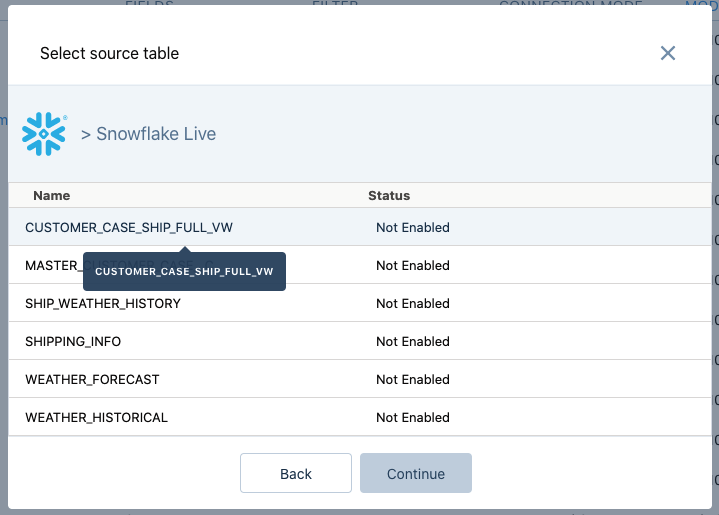Click Not Enabled status for SHIP_WEATHER_HISTORY

click(413, 304)
